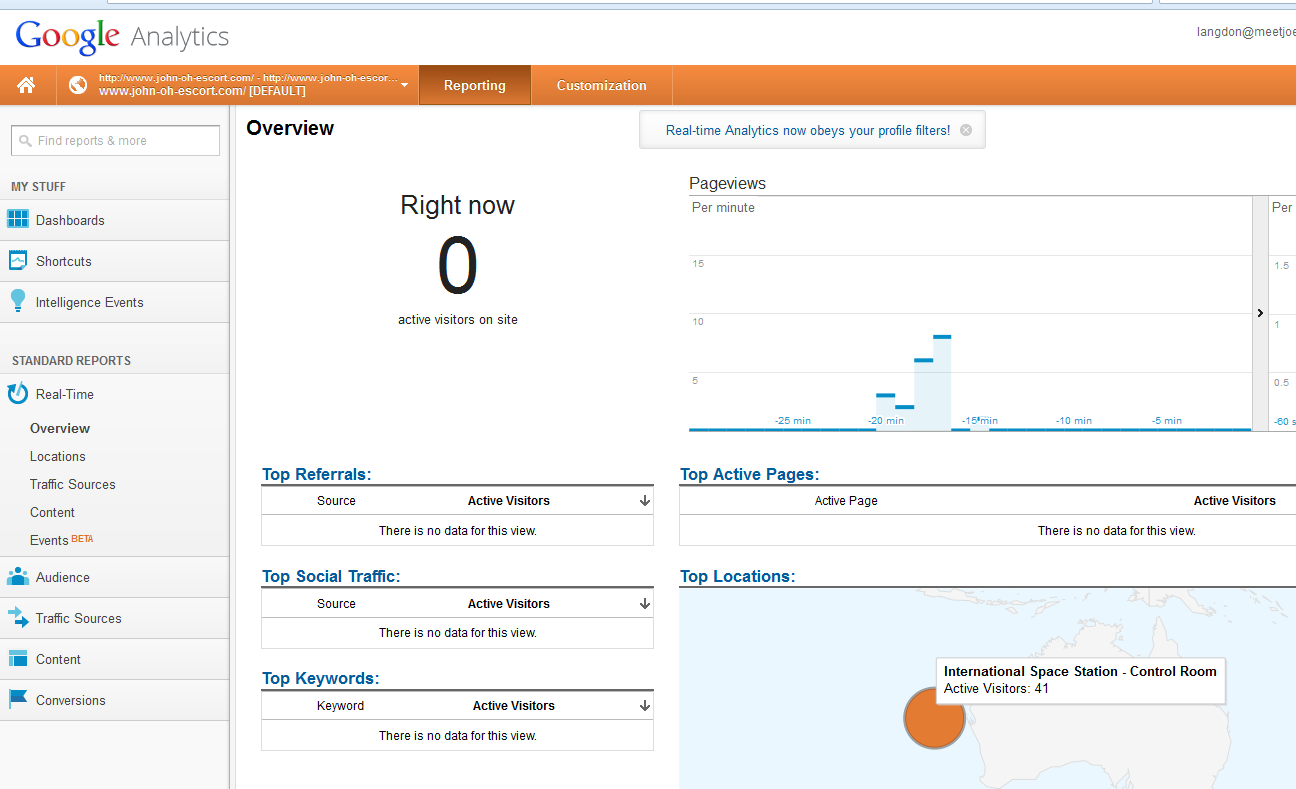Select the Real-Time Locations report
The height and width of the screenshot is (789, 1296).
point(58,456)
